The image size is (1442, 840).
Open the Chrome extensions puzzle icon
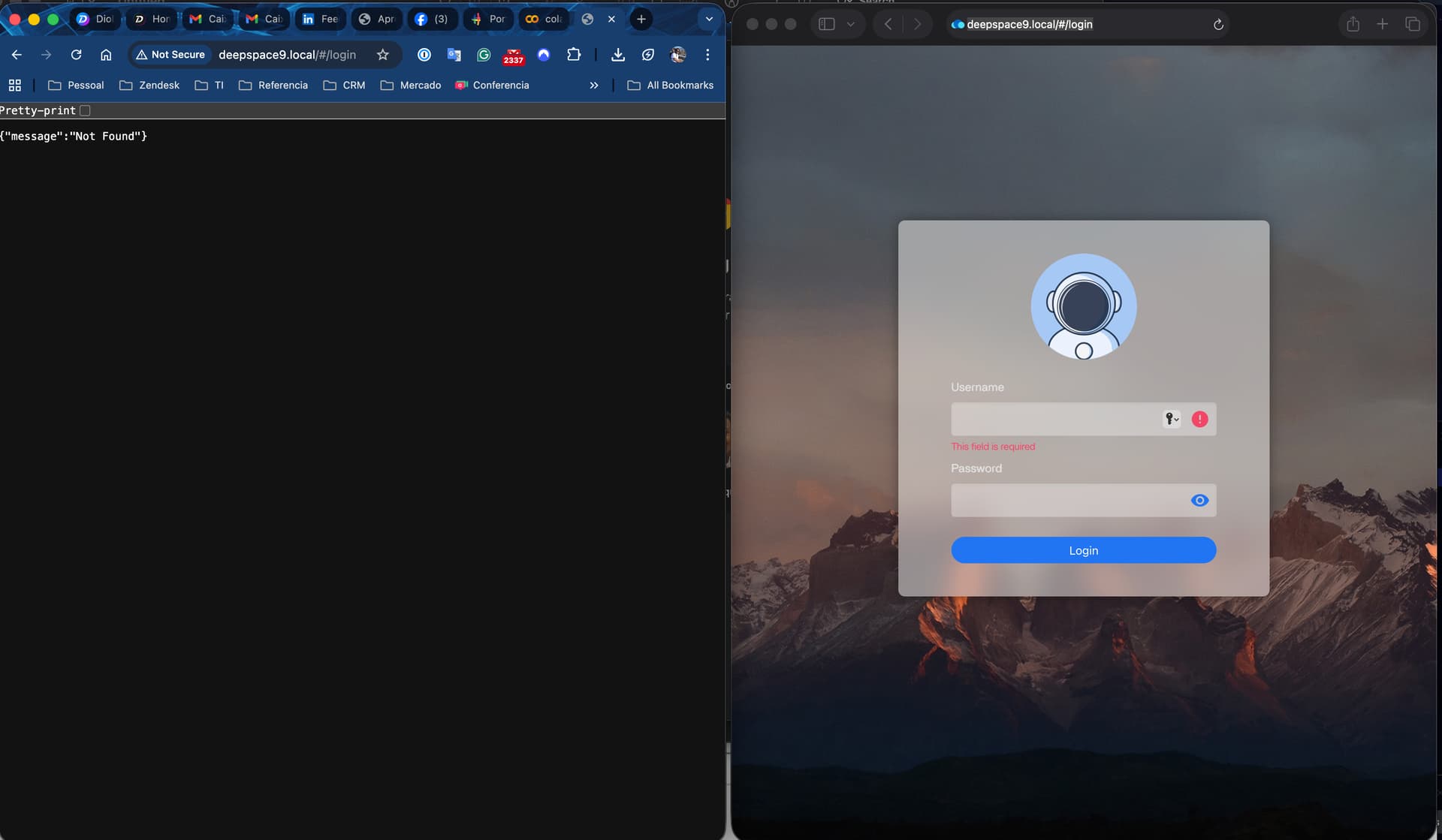click(x=574, y=55)
